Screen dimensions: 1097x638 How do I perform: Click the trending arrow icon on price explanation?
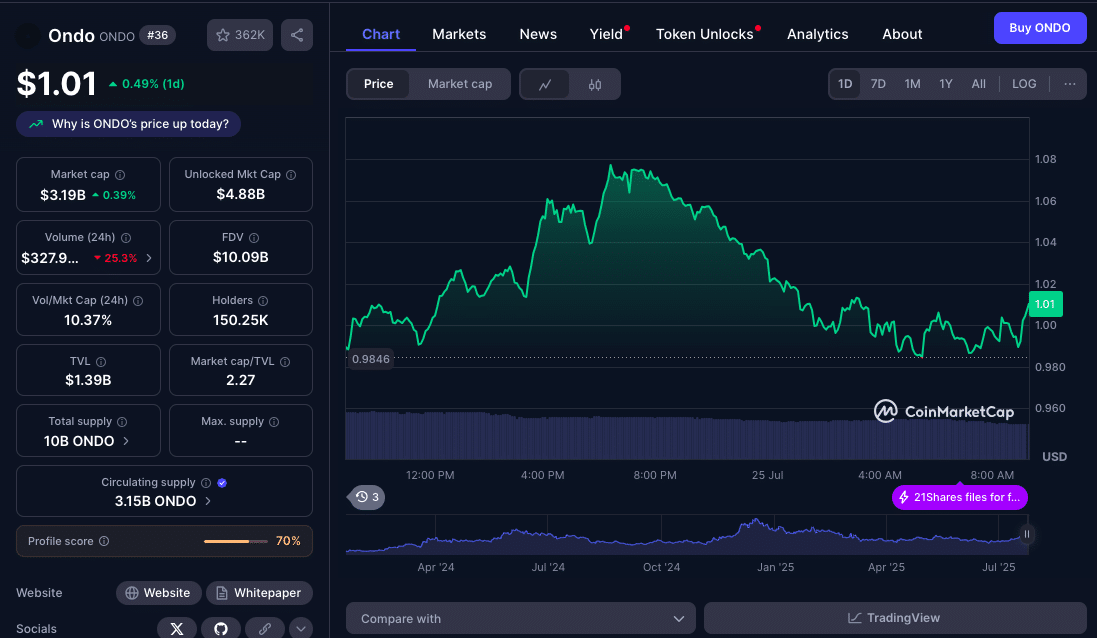point(36,124)
